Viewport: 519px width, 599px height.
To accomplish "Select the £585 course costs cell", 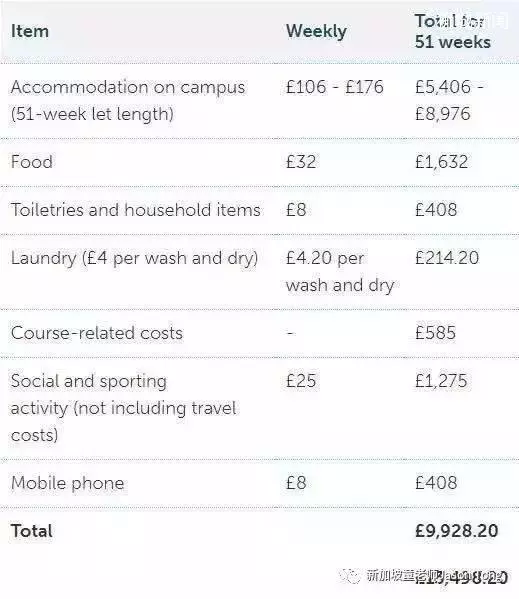I will (x=435, y=333).
